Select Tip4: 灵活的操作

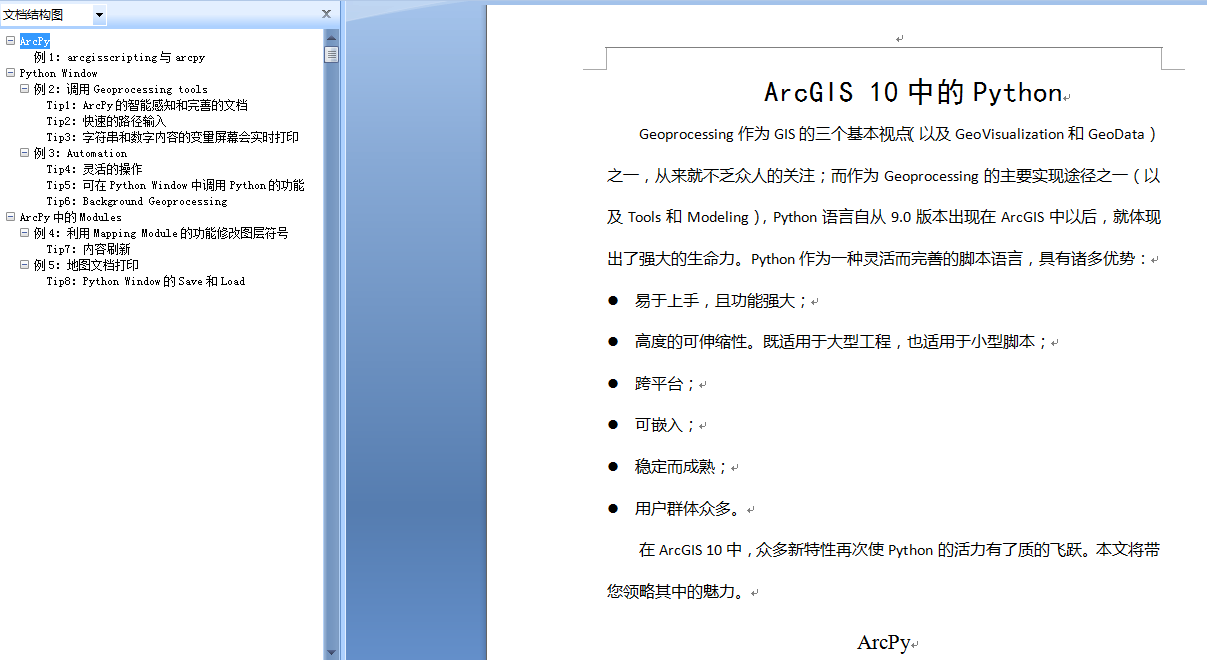point(94,169)
